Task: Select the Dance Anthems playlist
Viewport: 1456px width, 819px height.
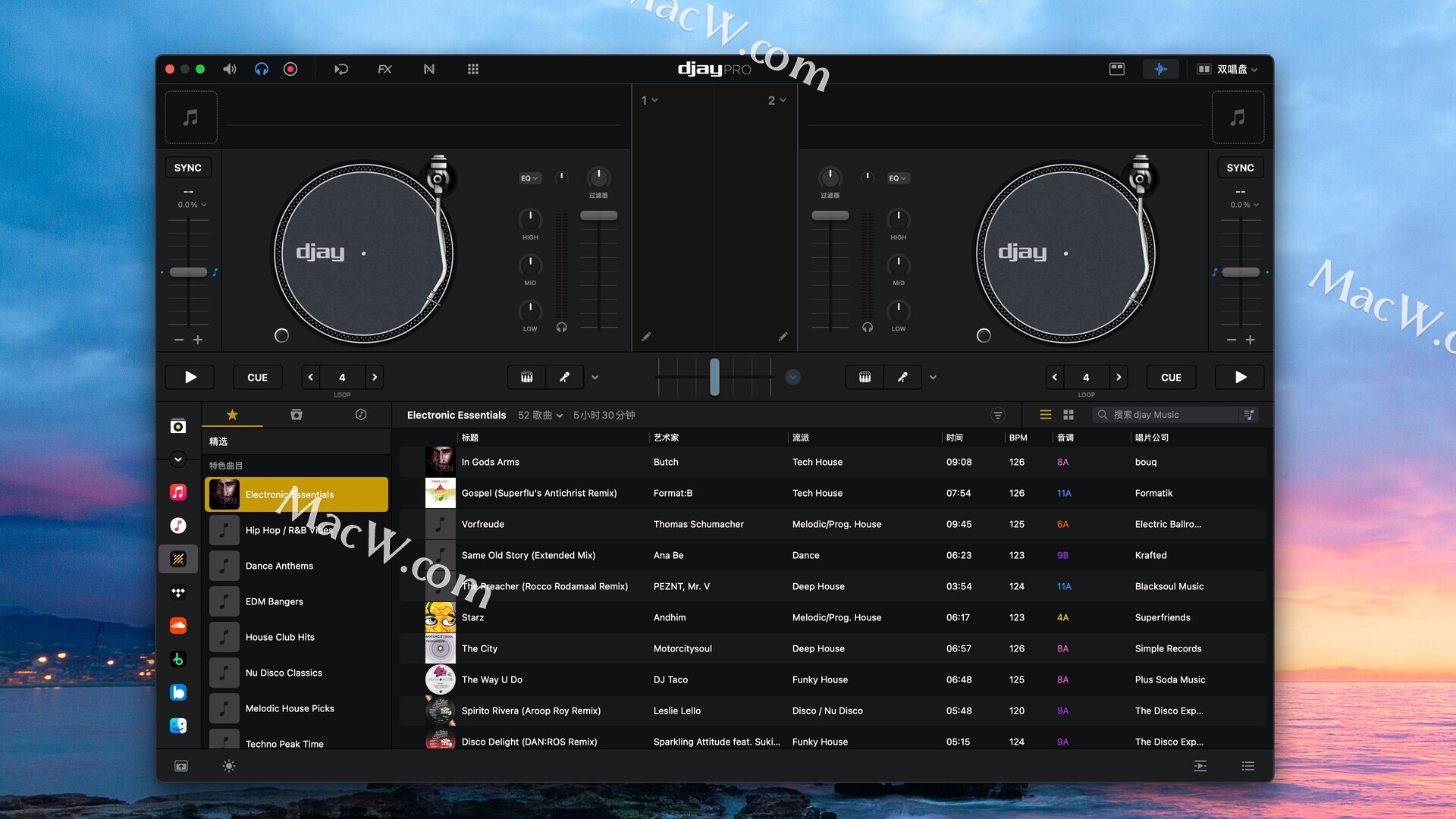Action: [x=297, y=566]
